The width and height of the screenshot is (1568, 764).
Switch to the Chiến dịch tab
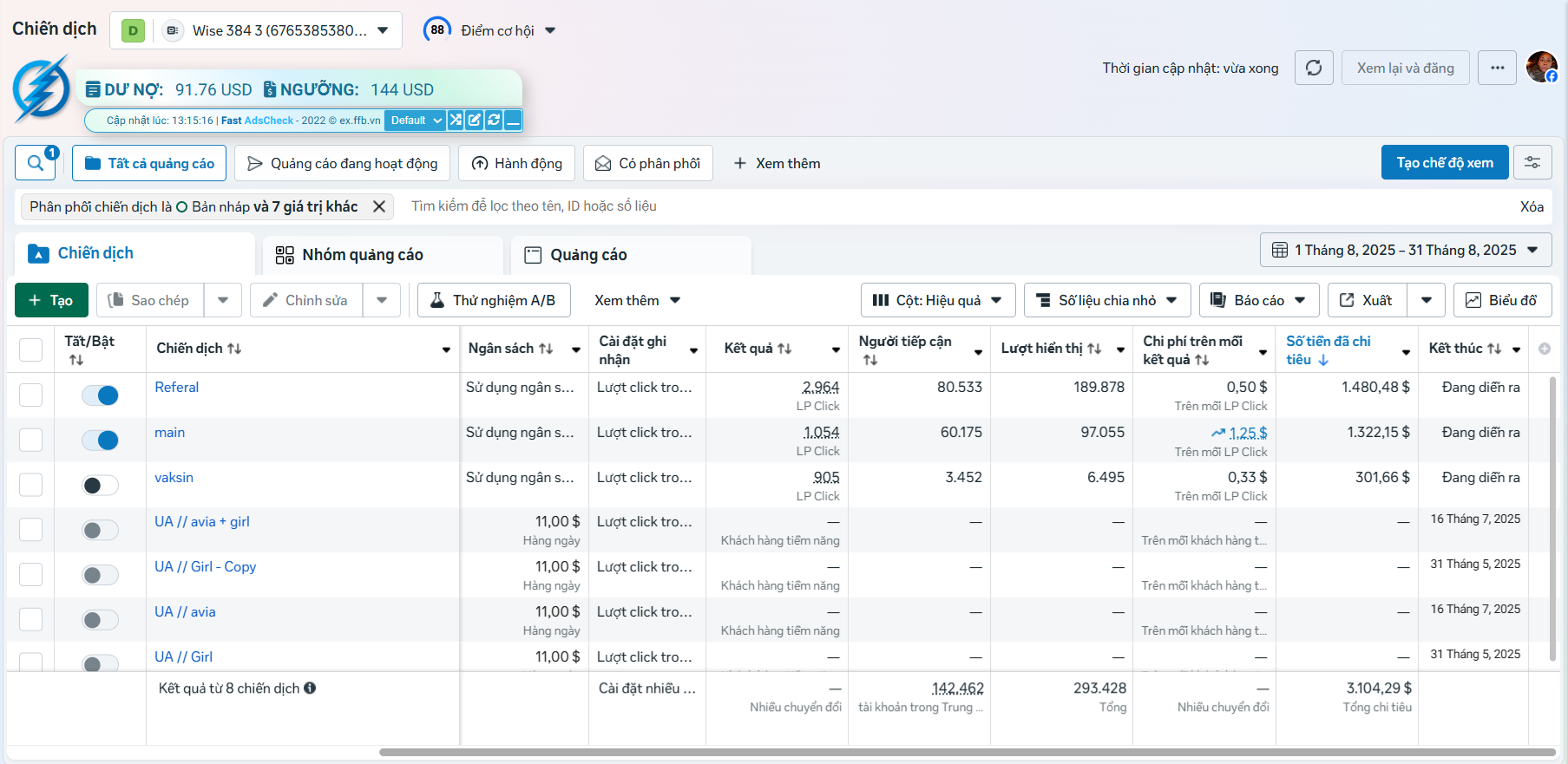(134, 253)
